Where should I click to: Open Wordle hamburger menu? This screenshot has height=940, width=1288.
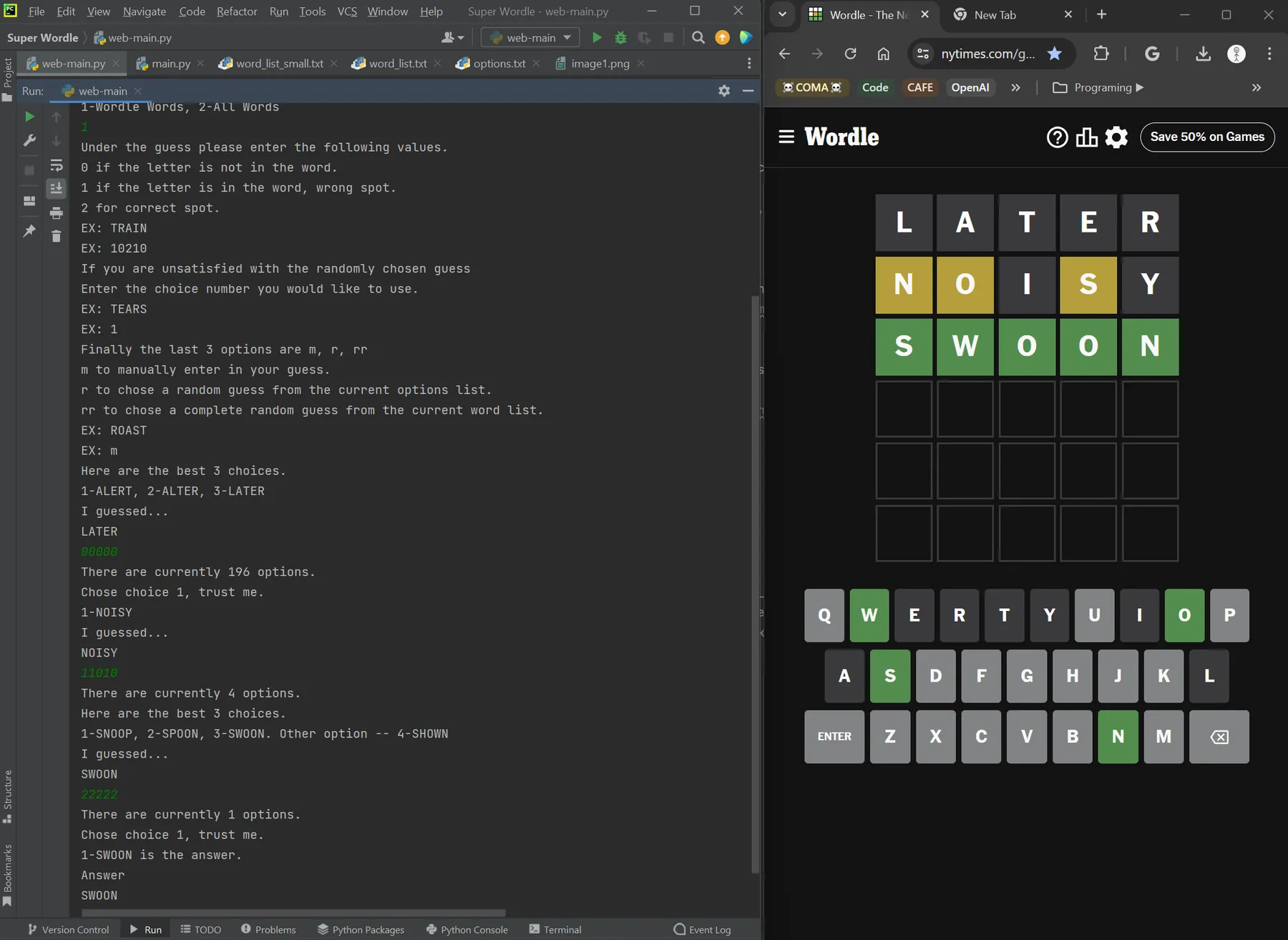pos(786,137)
